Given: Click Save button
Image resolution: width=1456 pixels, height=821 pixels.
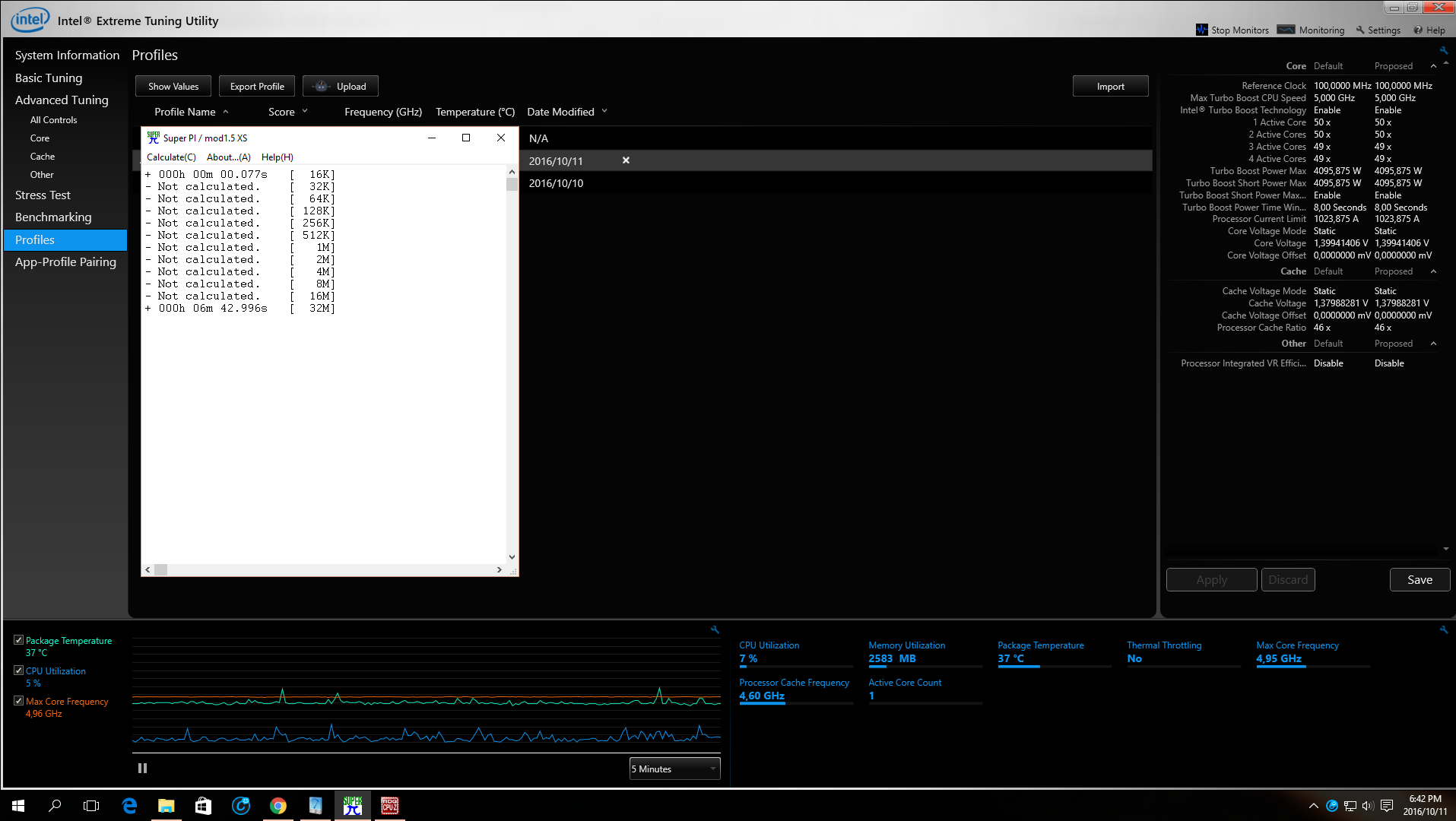Looking at the screenshot, I should [1420, 579].
